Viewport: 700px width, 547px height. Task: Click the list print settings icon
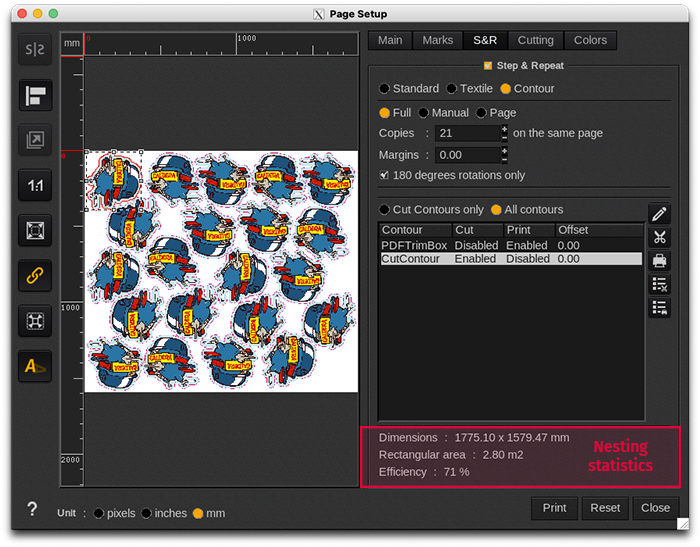[x=659, y=307]
